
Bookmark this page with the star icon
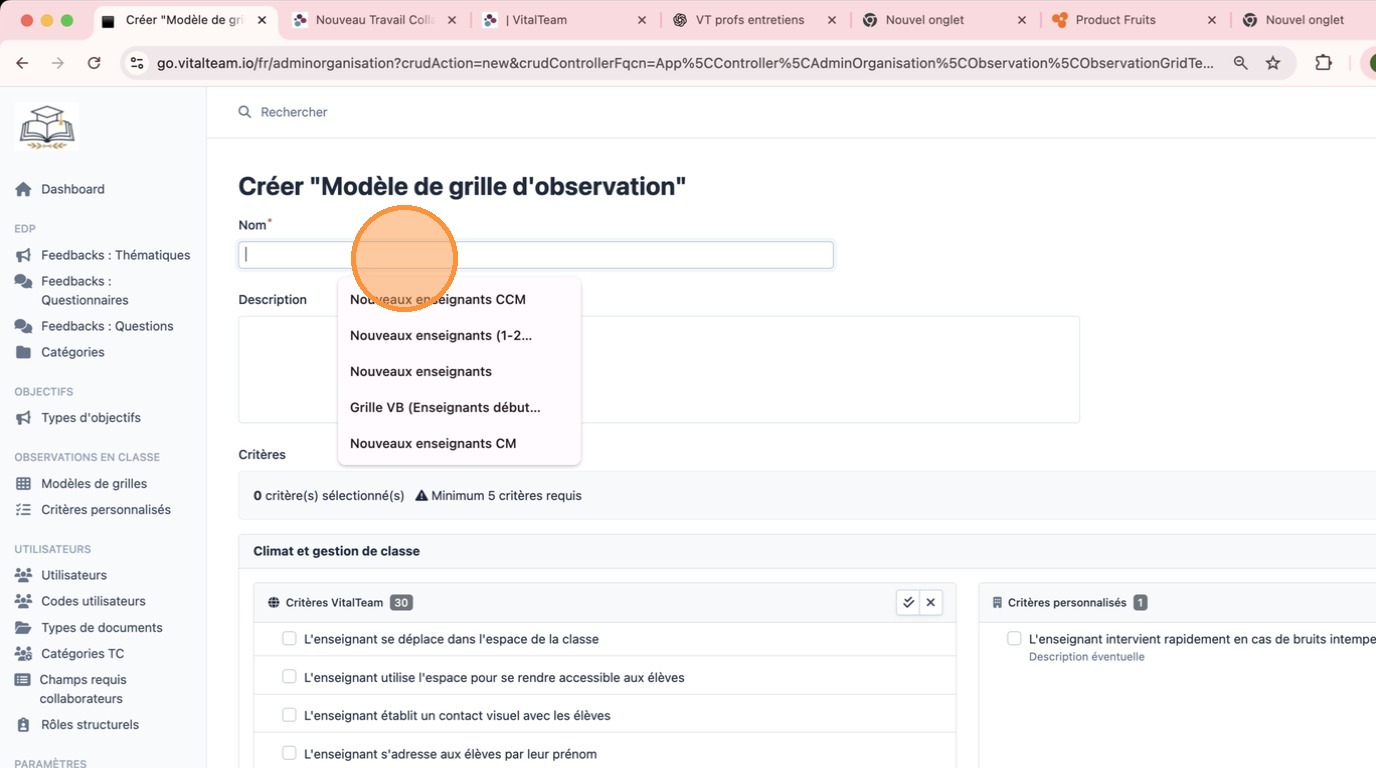pyautogui.click(x=1273, y=63)
